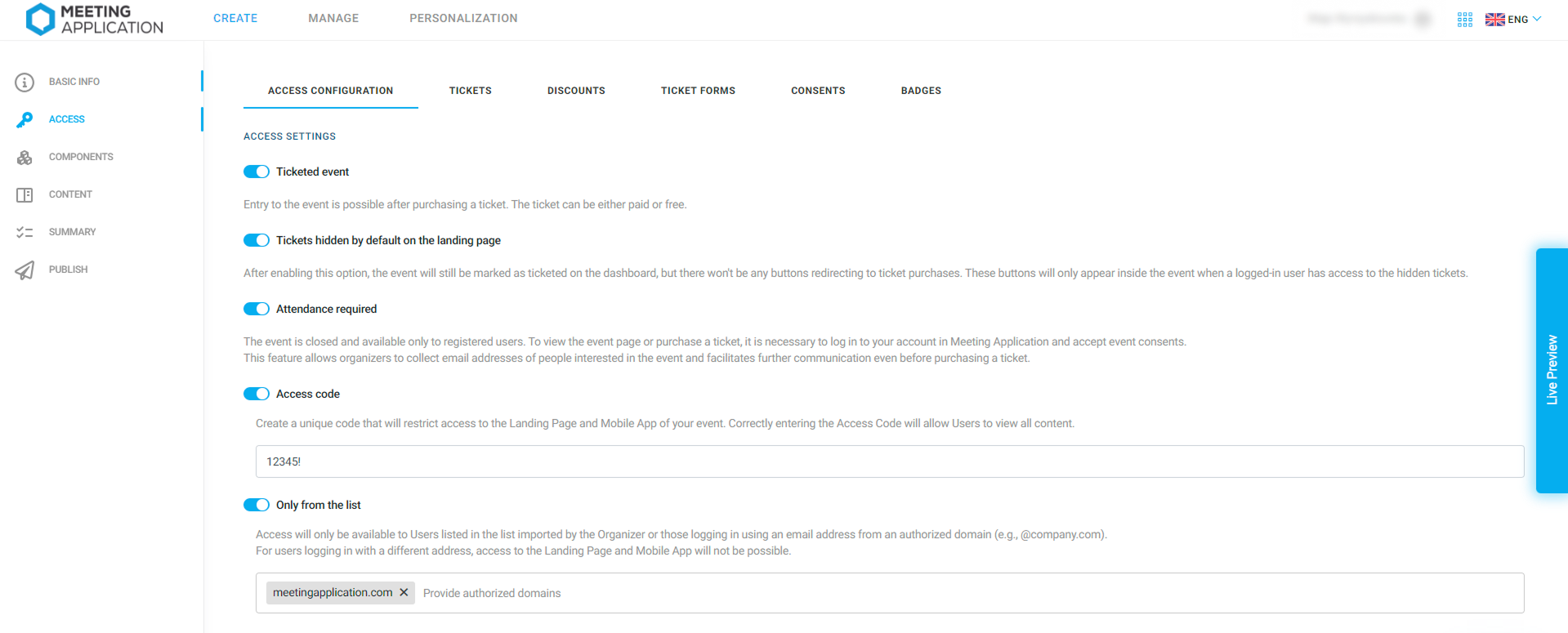The width and height of the screenshot is (1568, 633).
Task: Open the Personalization top menu
Action: 463,18
